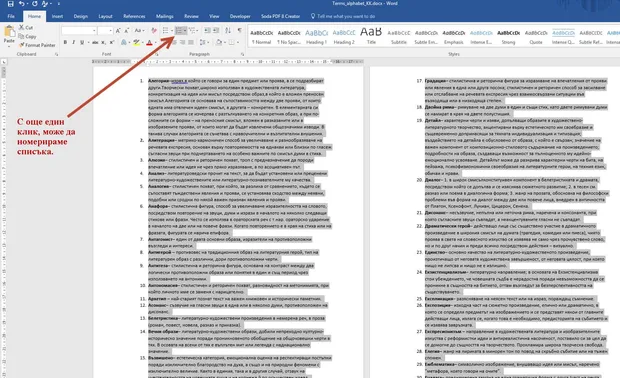
Task: Open the font name combo box
Action: tap(79, 30)
